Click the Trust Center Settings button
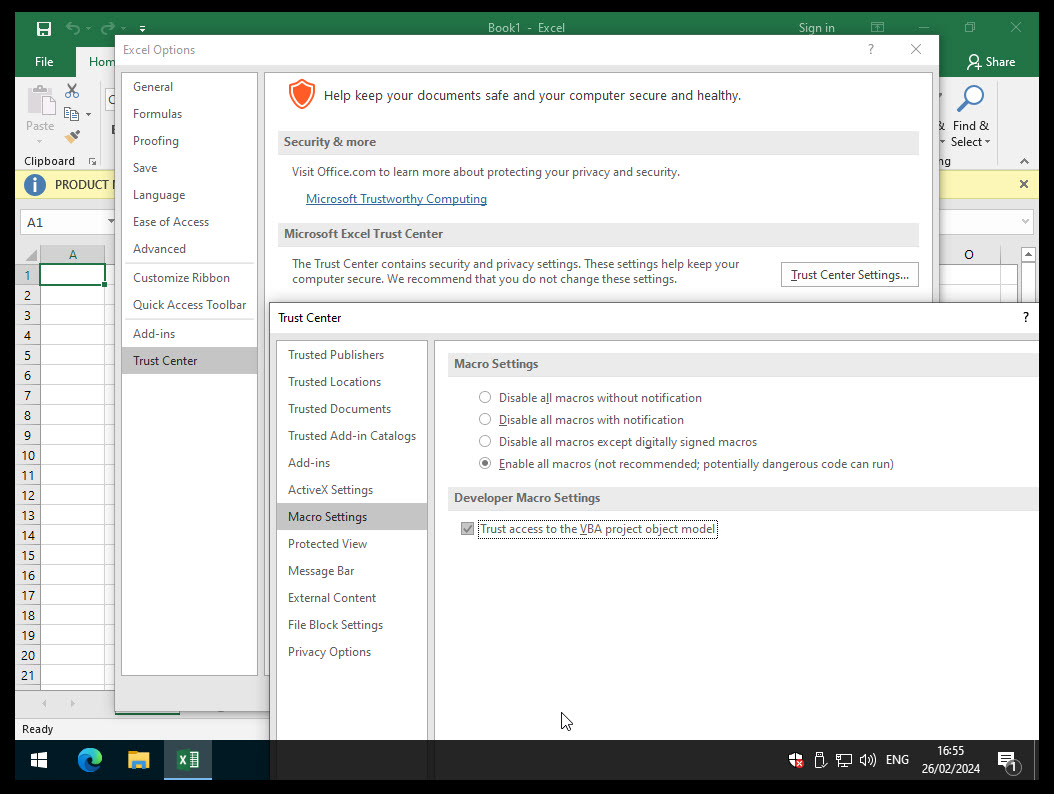This screenshot has height=794, width=1054. tap(849, 274)
